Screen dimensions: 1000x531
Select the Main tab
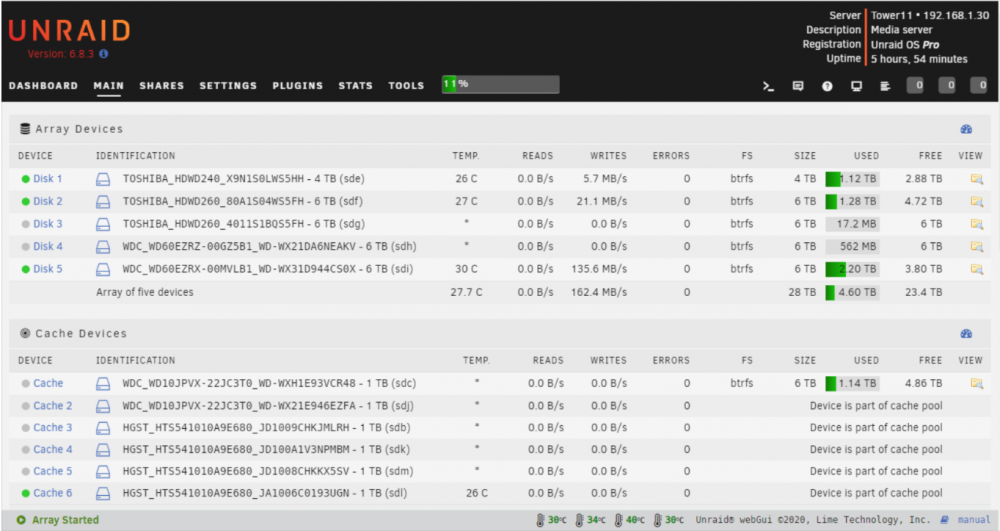tap(108, 85)
